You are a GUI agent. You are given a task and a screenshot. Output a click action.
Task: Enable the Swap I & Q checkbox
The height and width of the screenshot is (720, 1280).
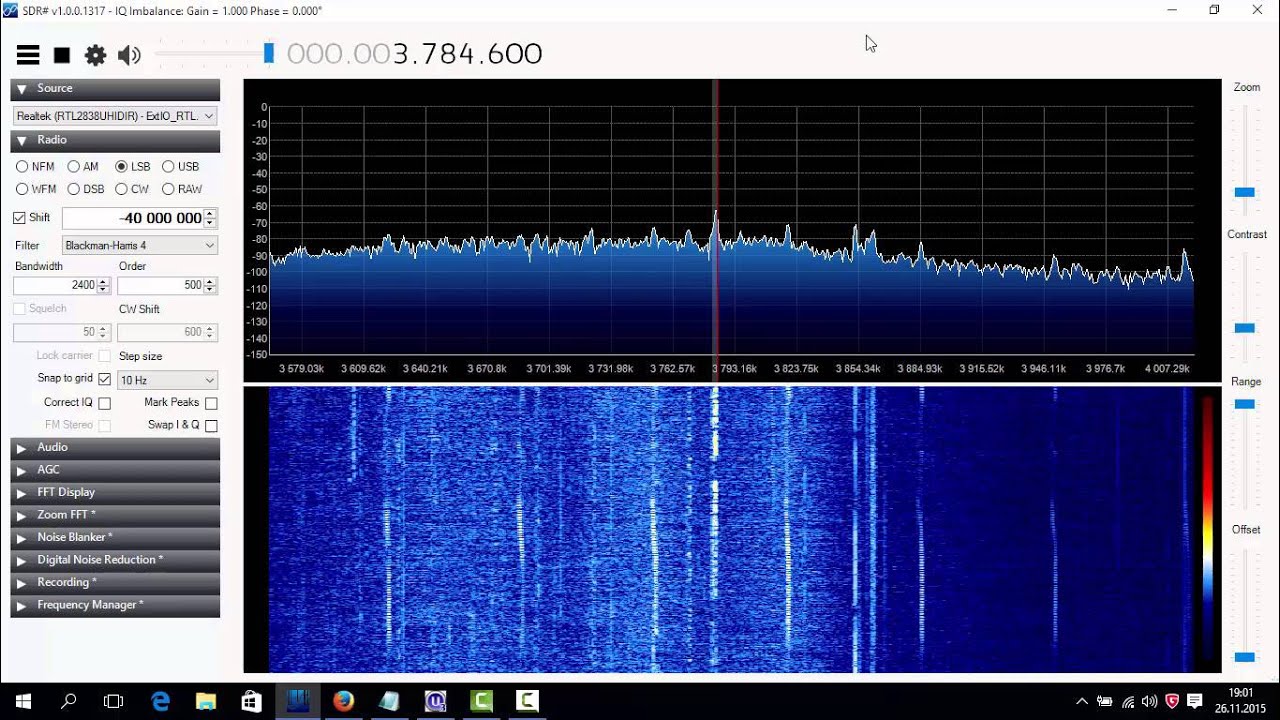point(211,426)
